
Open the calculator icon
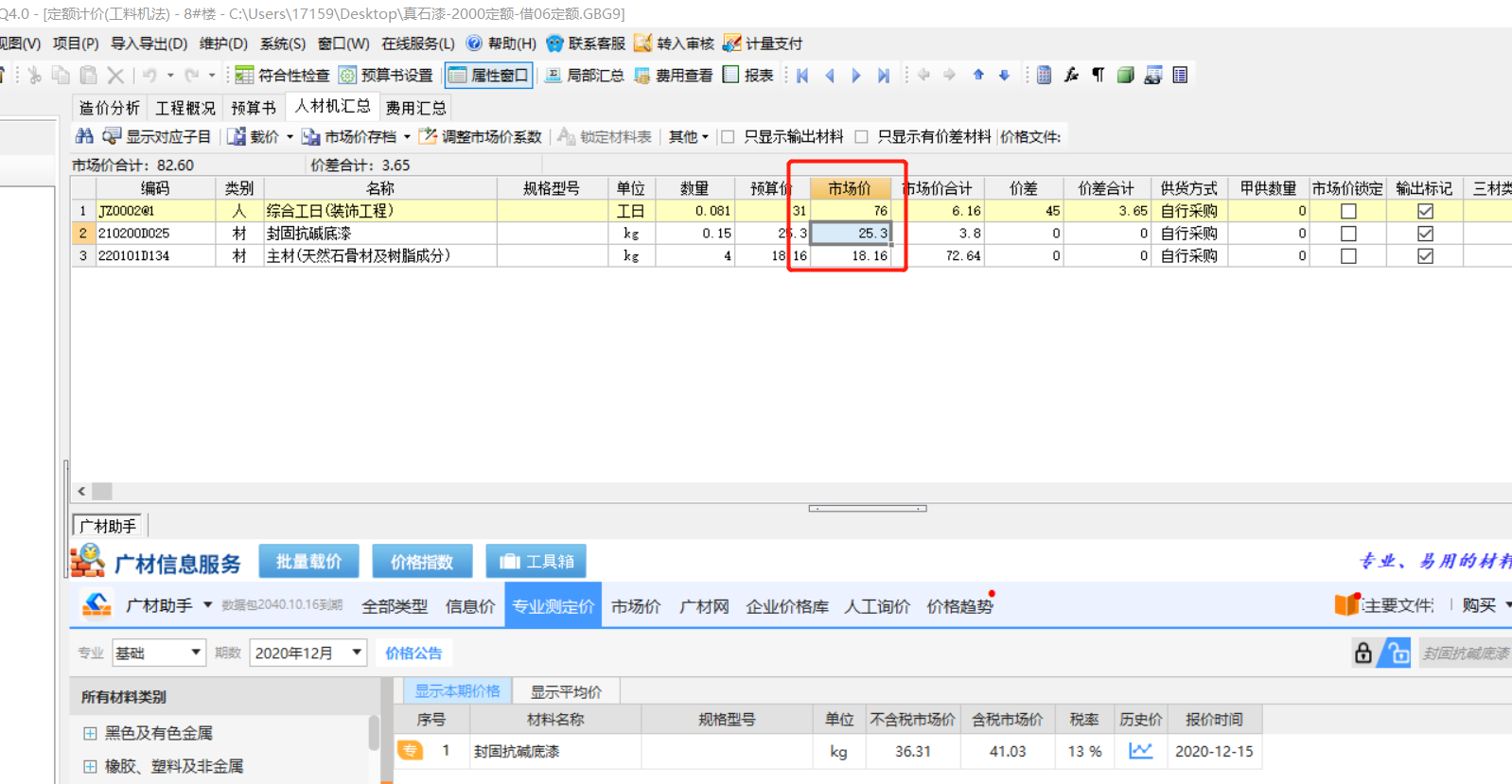coord(1044,75)
